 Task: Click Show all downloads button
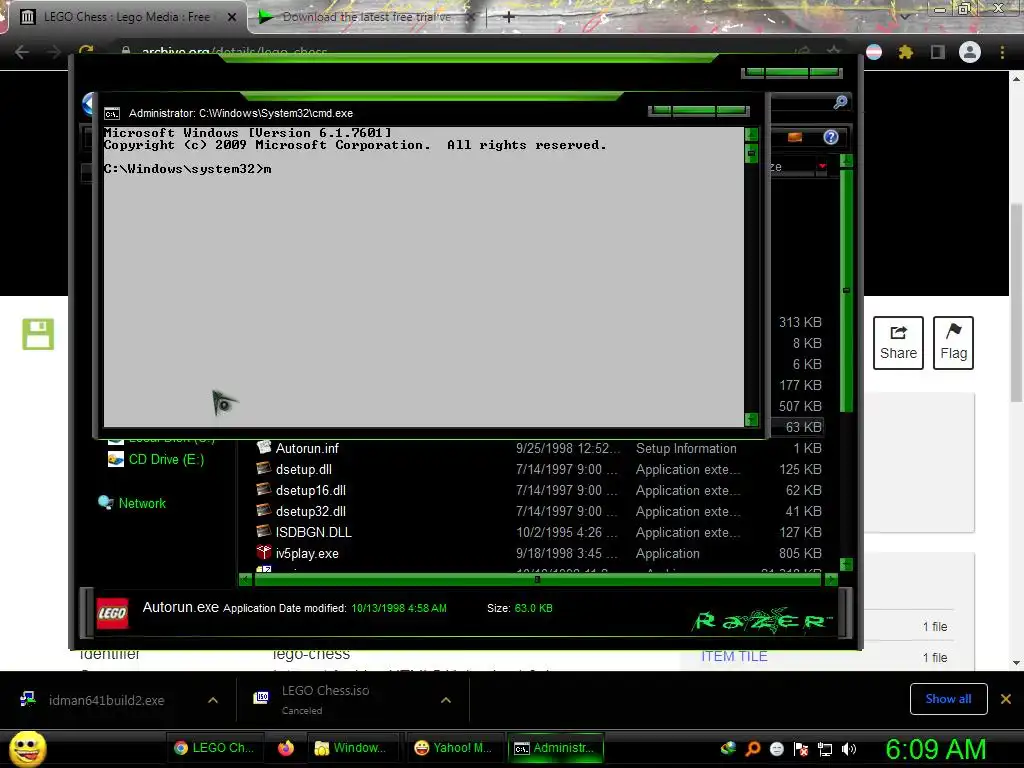click(x=948, y=699)
